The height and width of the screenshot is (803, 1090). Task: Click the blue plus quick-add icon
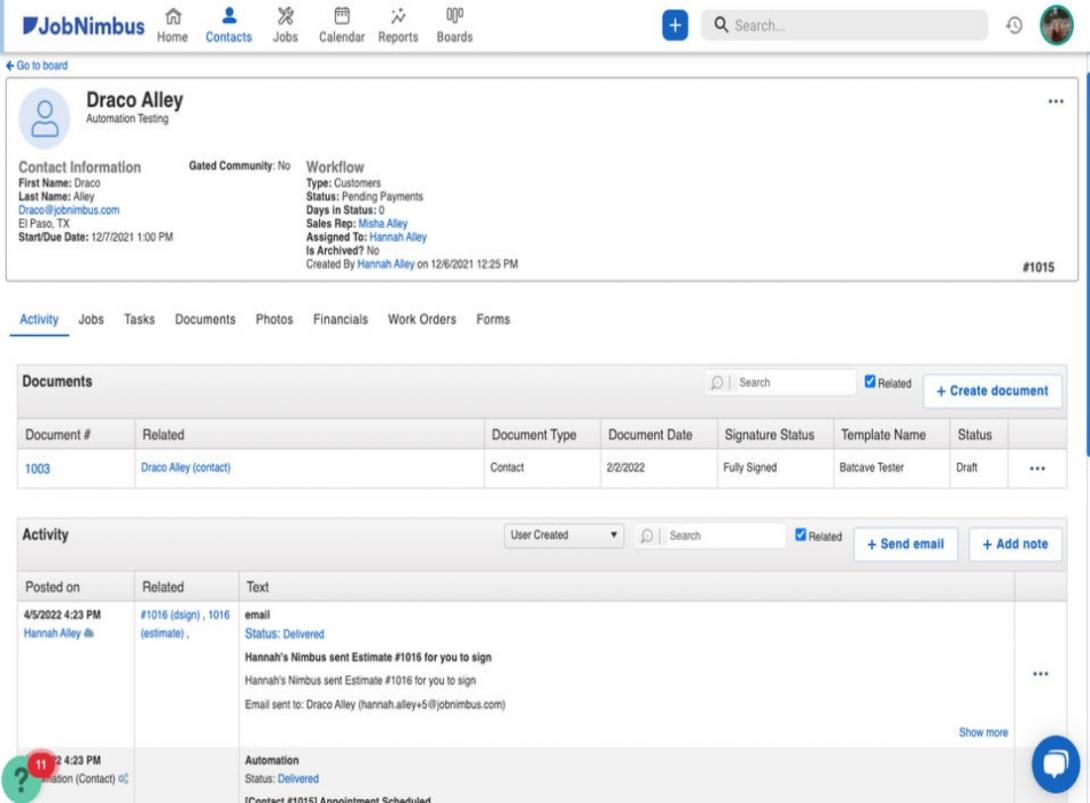(x=673, y=25)
